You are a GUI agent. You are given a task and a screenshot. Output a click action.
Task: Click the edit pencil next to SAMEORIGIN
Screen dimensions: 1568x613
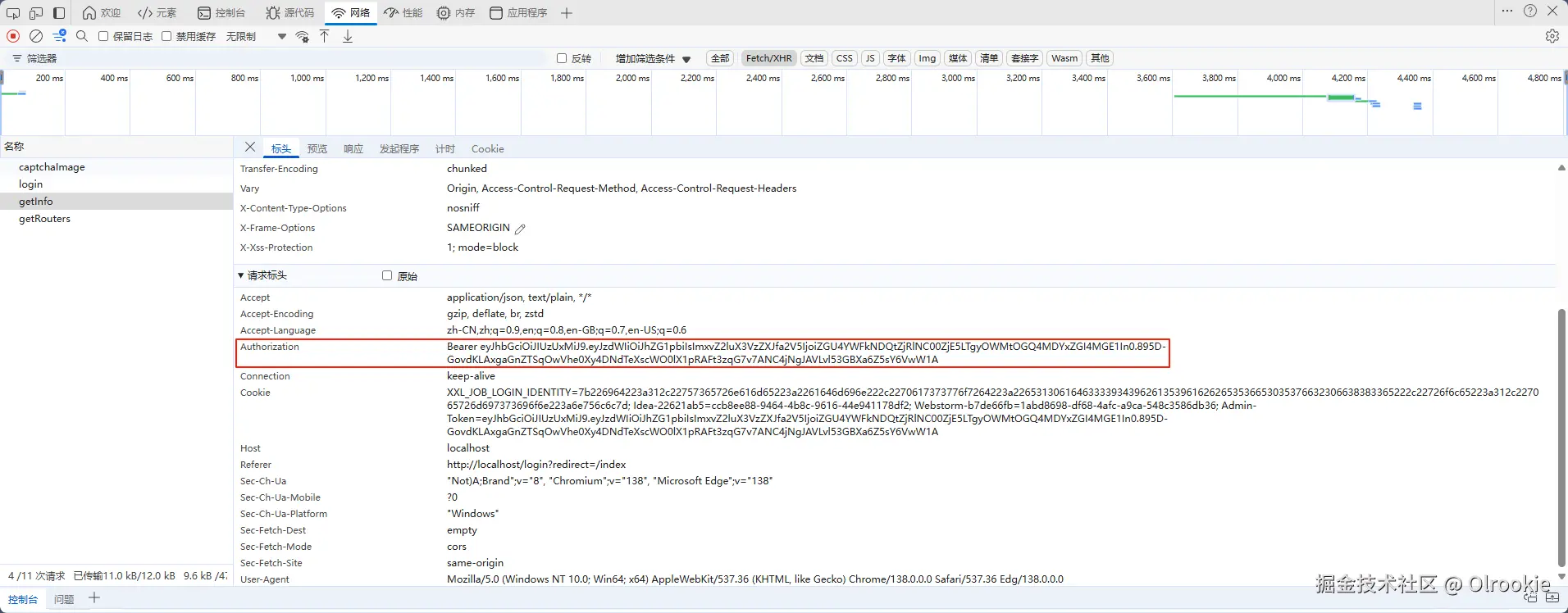click(520, 229)
